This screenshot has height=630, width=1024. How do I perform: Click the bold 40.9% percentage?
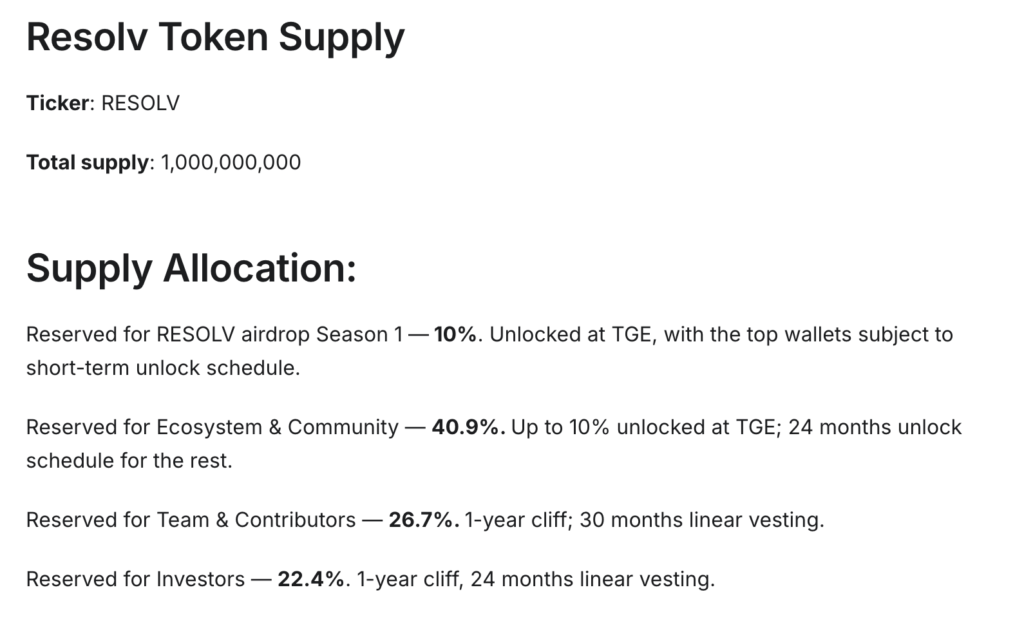click(468, 427)
